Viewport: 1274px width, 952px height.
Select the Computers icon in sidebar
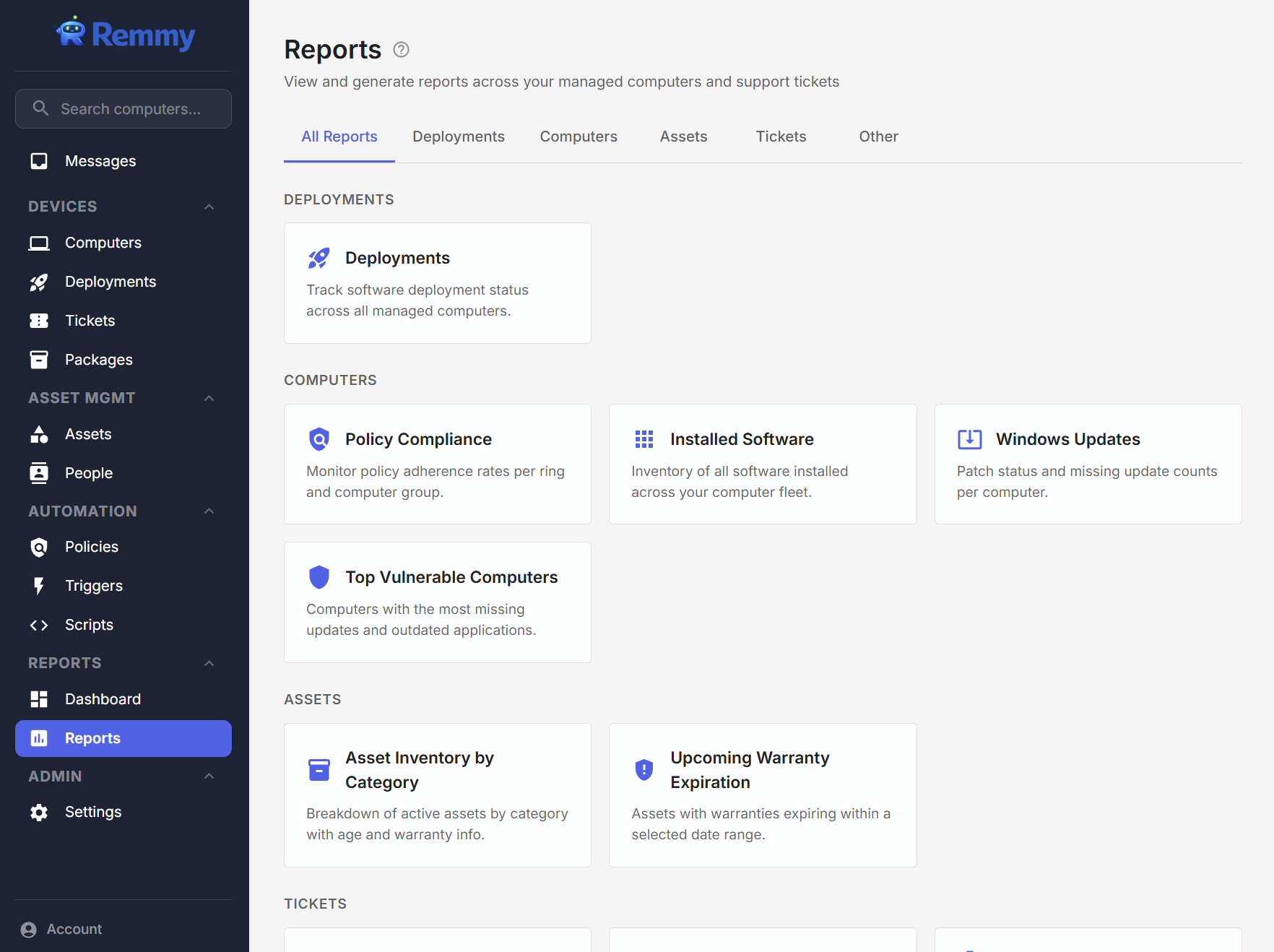point(39,243)
